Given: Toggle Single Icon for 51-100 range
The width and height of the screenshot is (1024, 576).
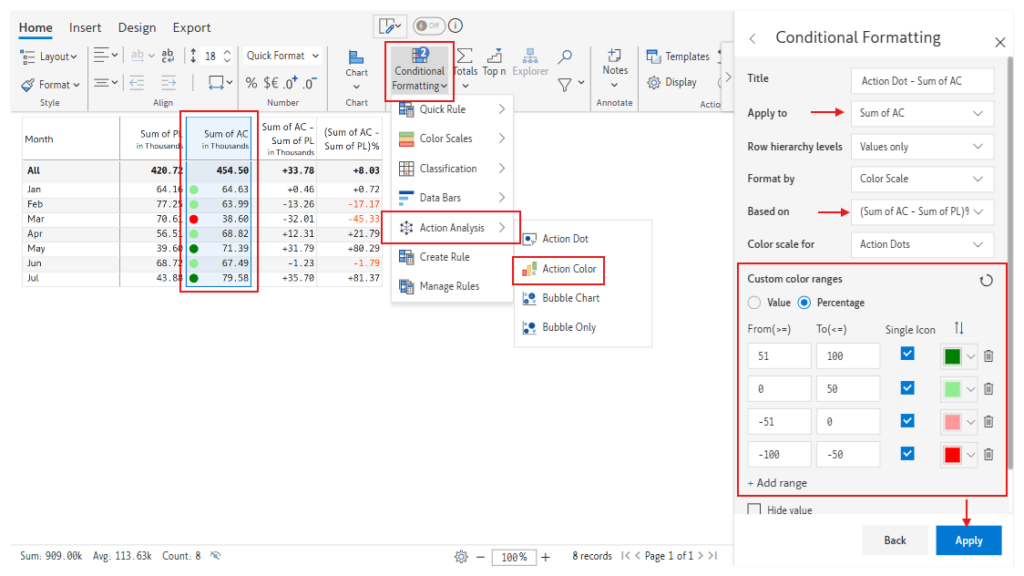Looking at the screenshot, I should click(x=907, y=354).
